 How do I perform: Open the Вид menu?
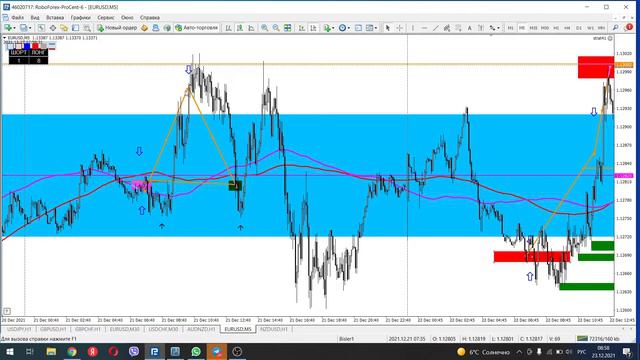click(35, 18)
